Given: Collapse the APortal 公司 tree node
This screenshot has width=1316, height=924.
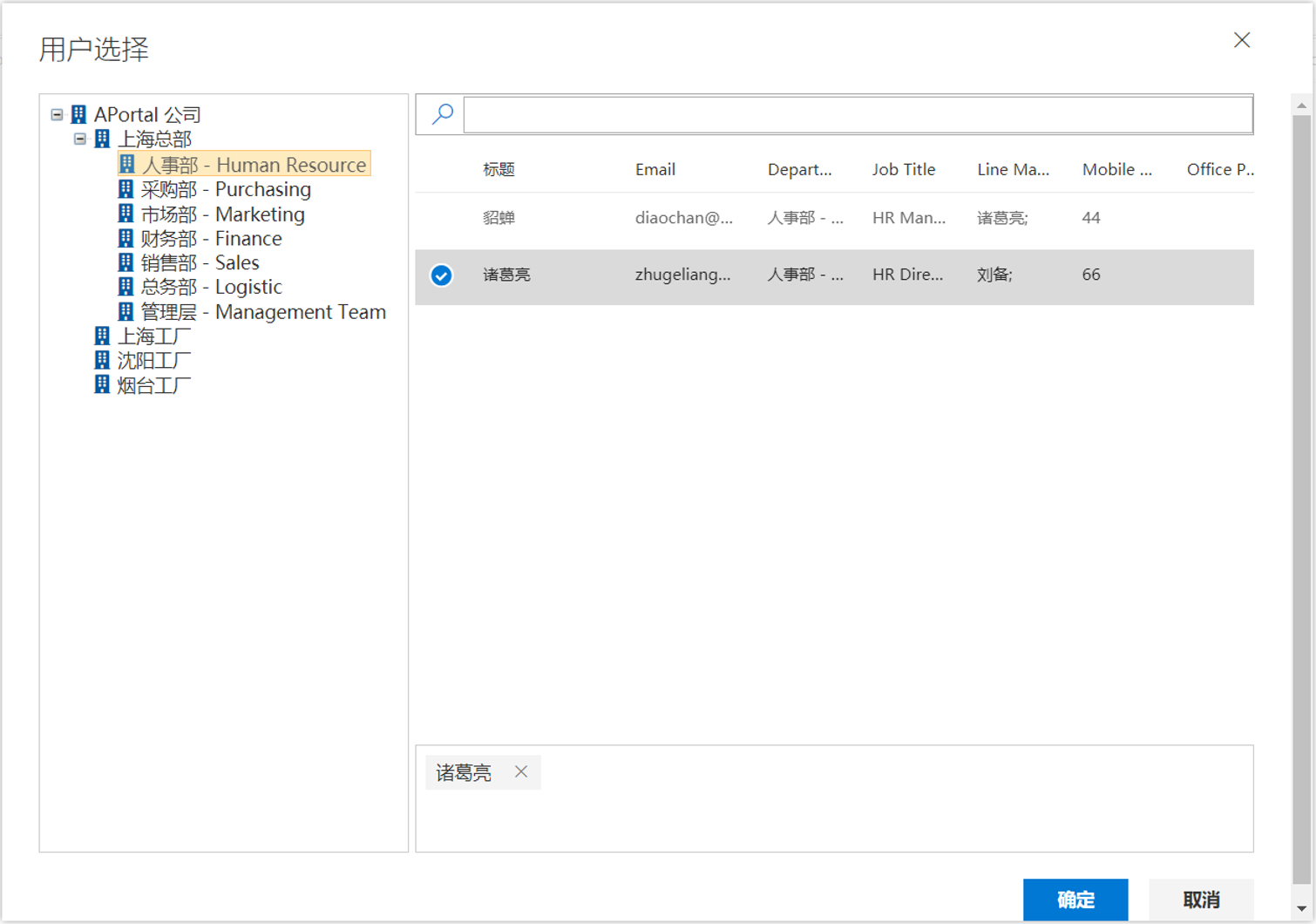Looking at the screenshot, I should click(x=57, y=114).
